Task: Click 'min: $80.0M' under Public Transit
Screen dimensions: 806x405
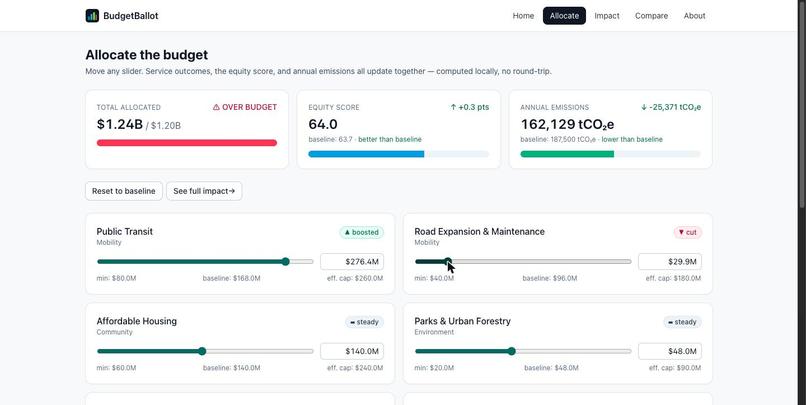Action: (116, 279)
